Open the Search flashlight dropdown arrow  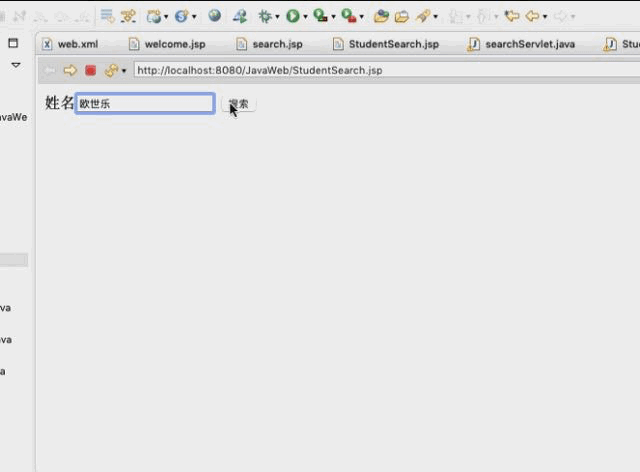(x=436, y=17)
